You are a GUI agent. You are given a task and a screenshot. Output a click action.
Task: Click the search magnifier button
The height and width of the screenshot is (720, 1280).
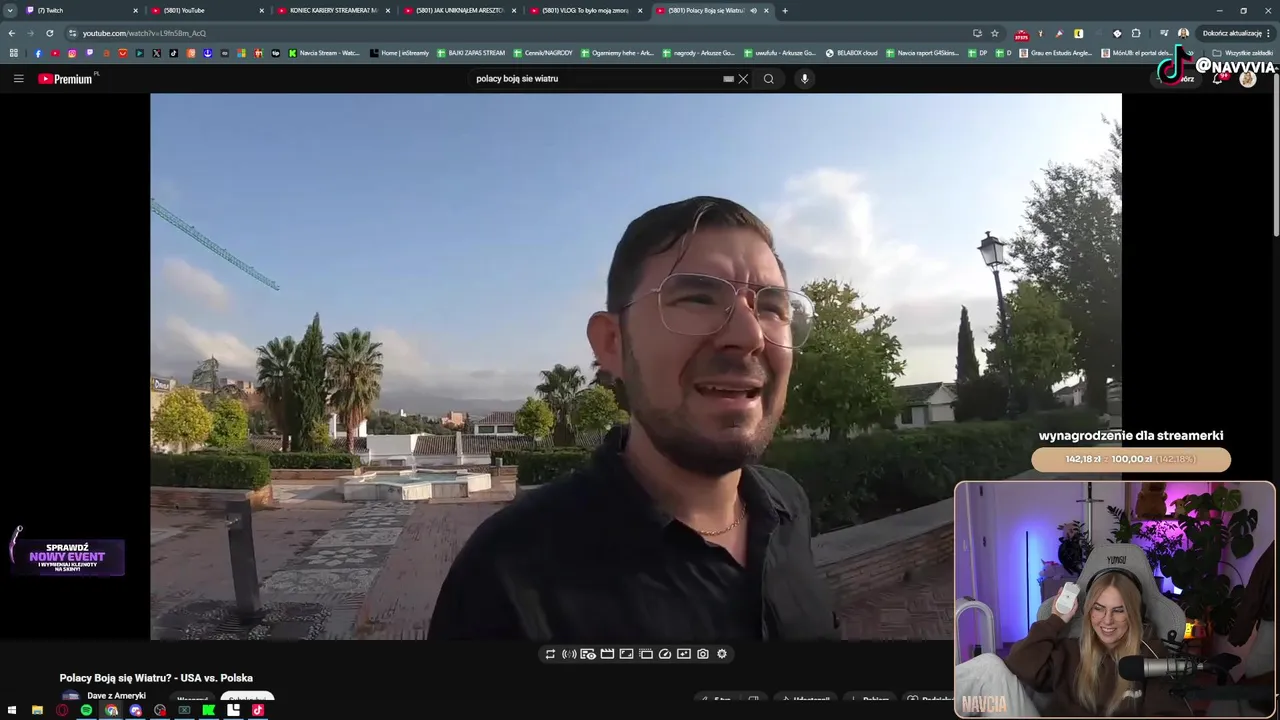coord(768,79)
